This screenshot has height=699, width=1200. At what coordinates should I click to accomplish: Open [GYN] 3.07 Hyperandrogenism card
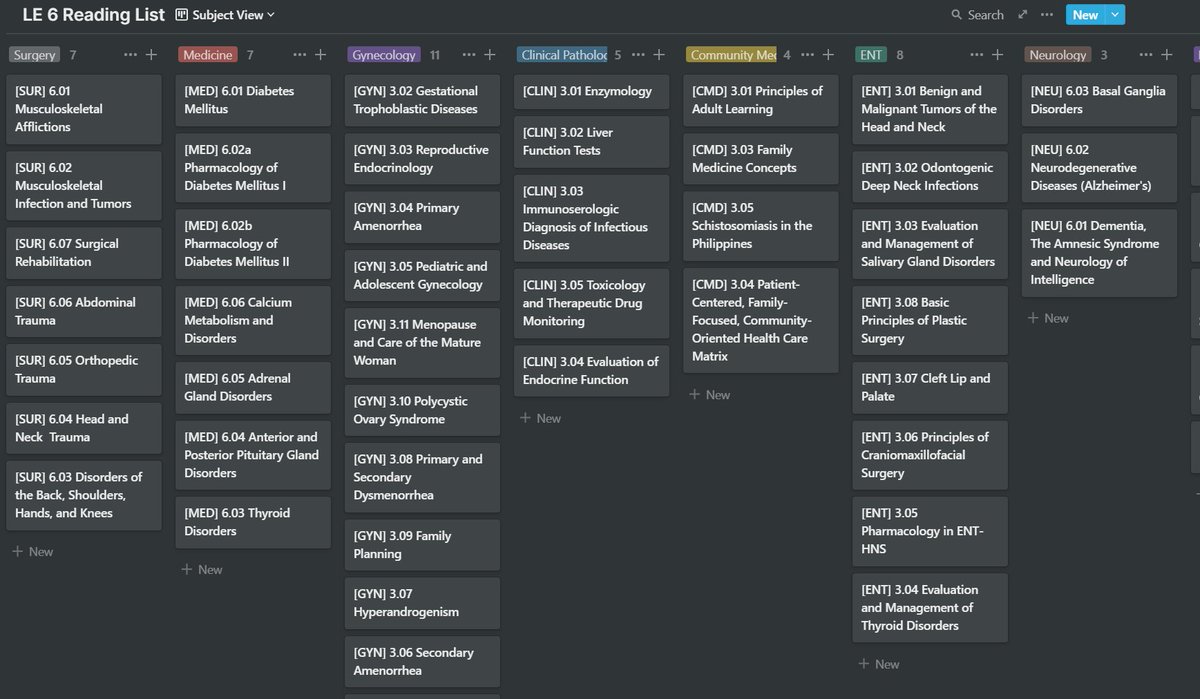[422, 603]
